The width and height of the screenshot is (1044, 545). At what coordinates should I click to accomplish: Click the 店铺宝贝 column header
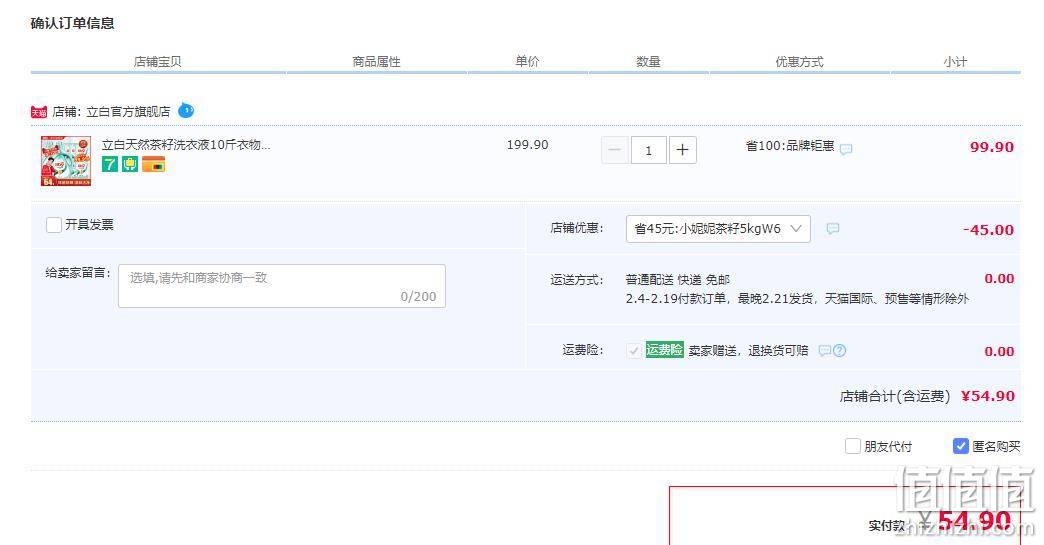pos(157,62)
